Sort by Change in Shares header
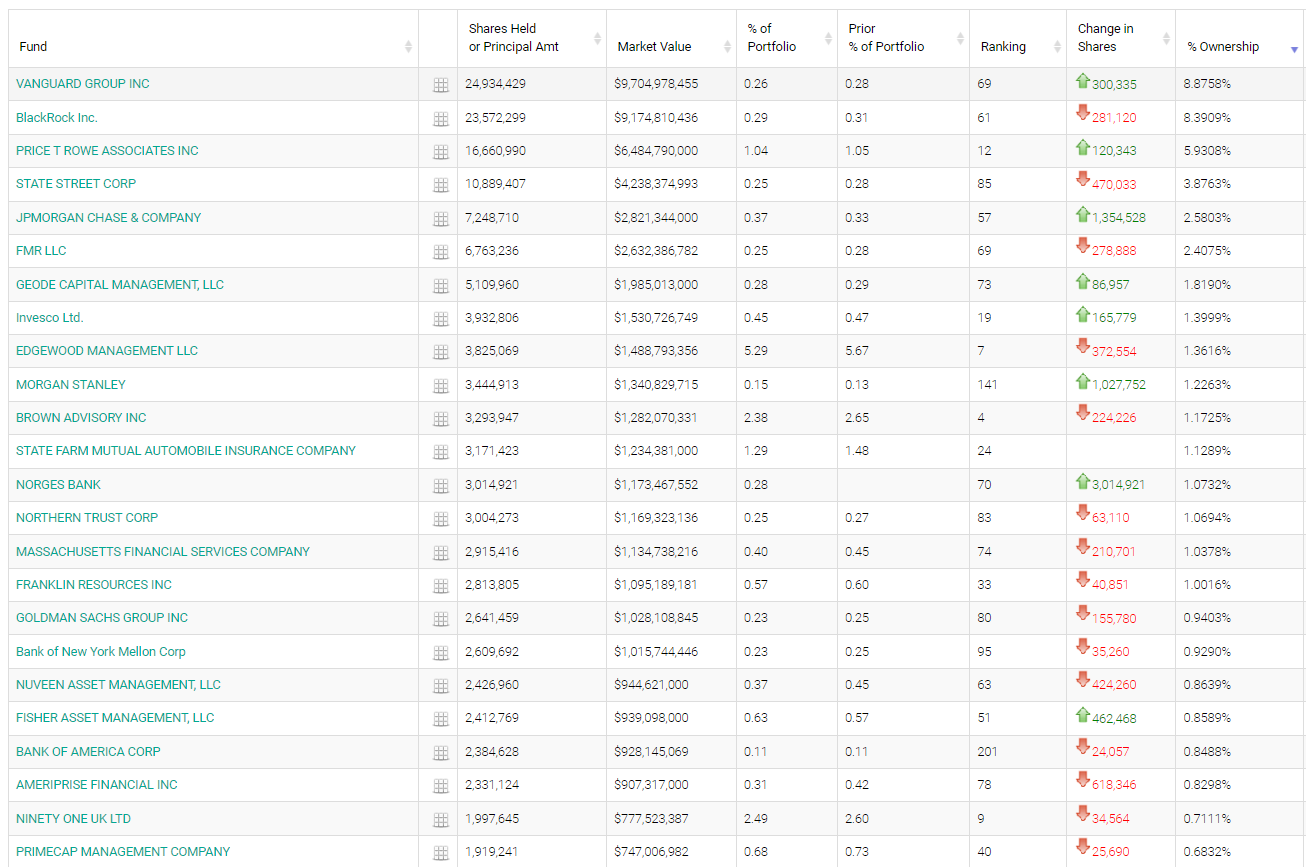 pyautogui.click(x=1121, y=39)
